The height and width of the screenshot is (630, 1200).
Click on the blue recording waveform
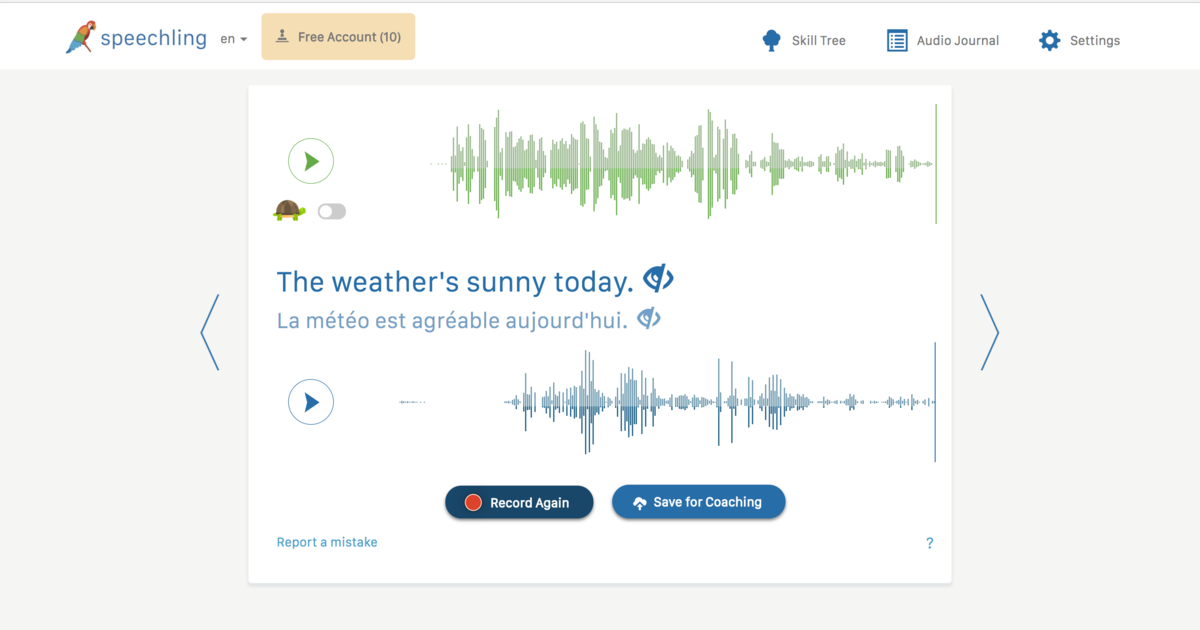(667, 402)
